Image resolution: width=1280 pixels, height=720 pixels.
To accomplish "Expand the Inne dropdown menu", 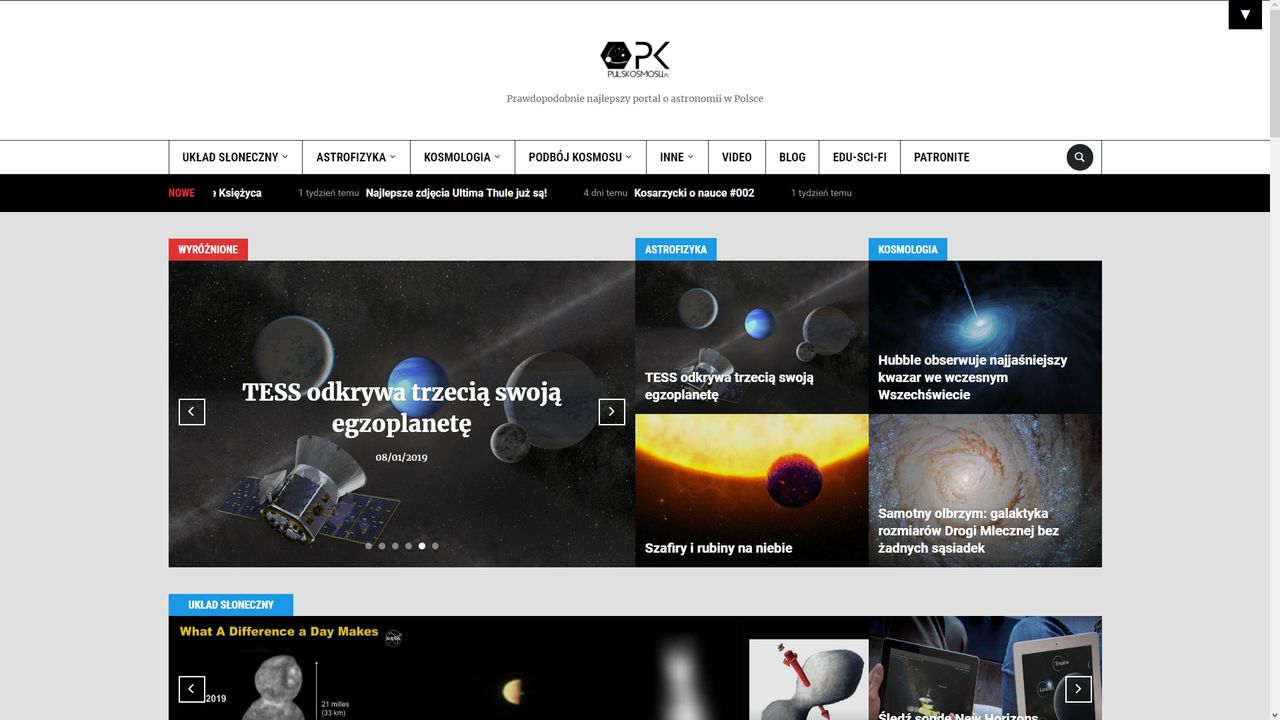I will pos(677,157).
